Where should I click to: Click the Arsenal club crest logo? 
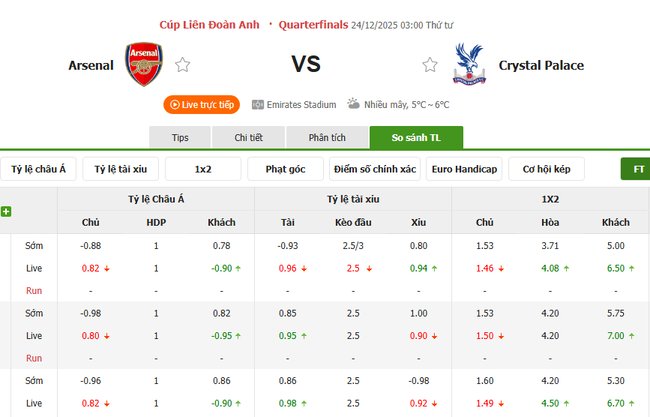pyautogui.click(x=143, y=64)
